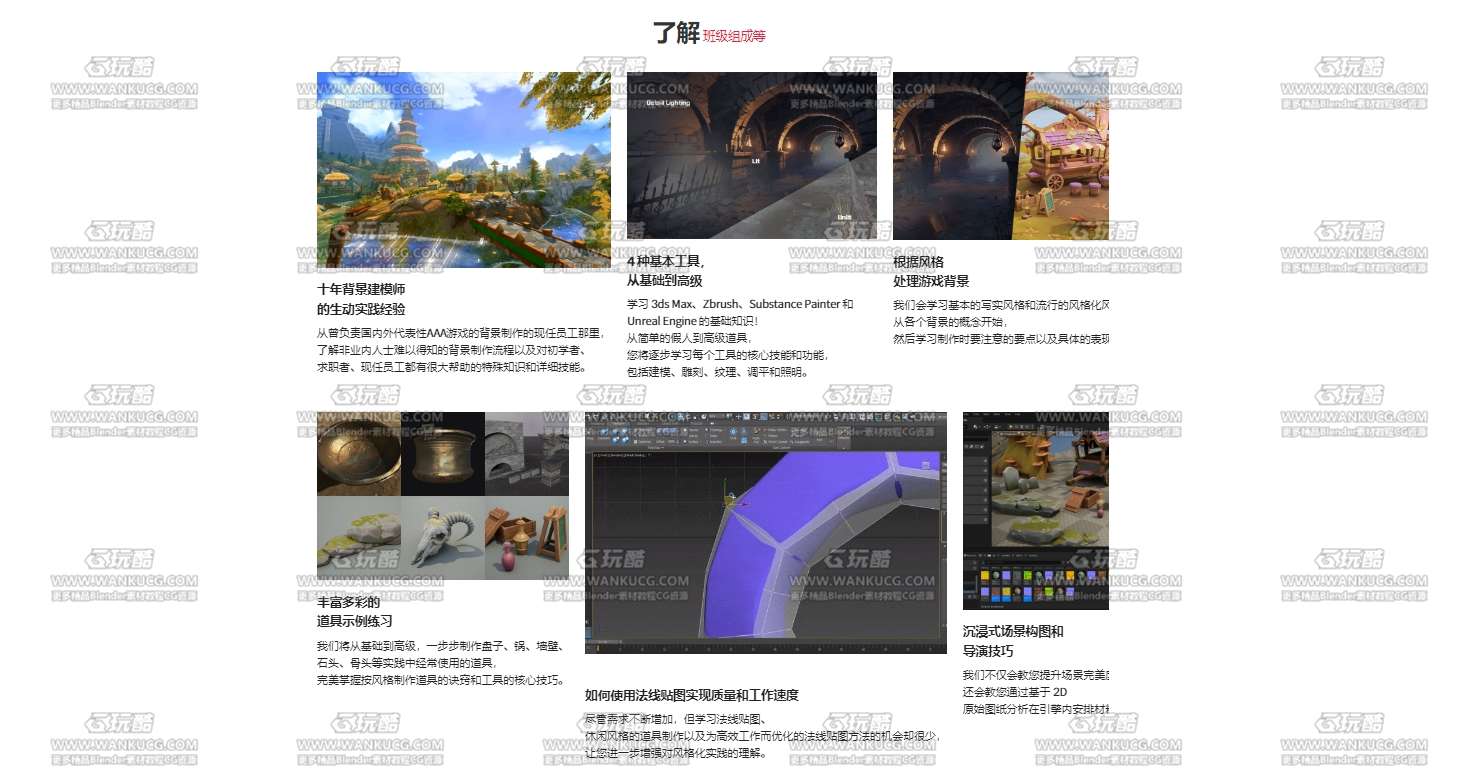Screen dimensions: 1480x782
Task: Click the line starting "石头、骨头等实践中"
Action: [x=406, y=663]
